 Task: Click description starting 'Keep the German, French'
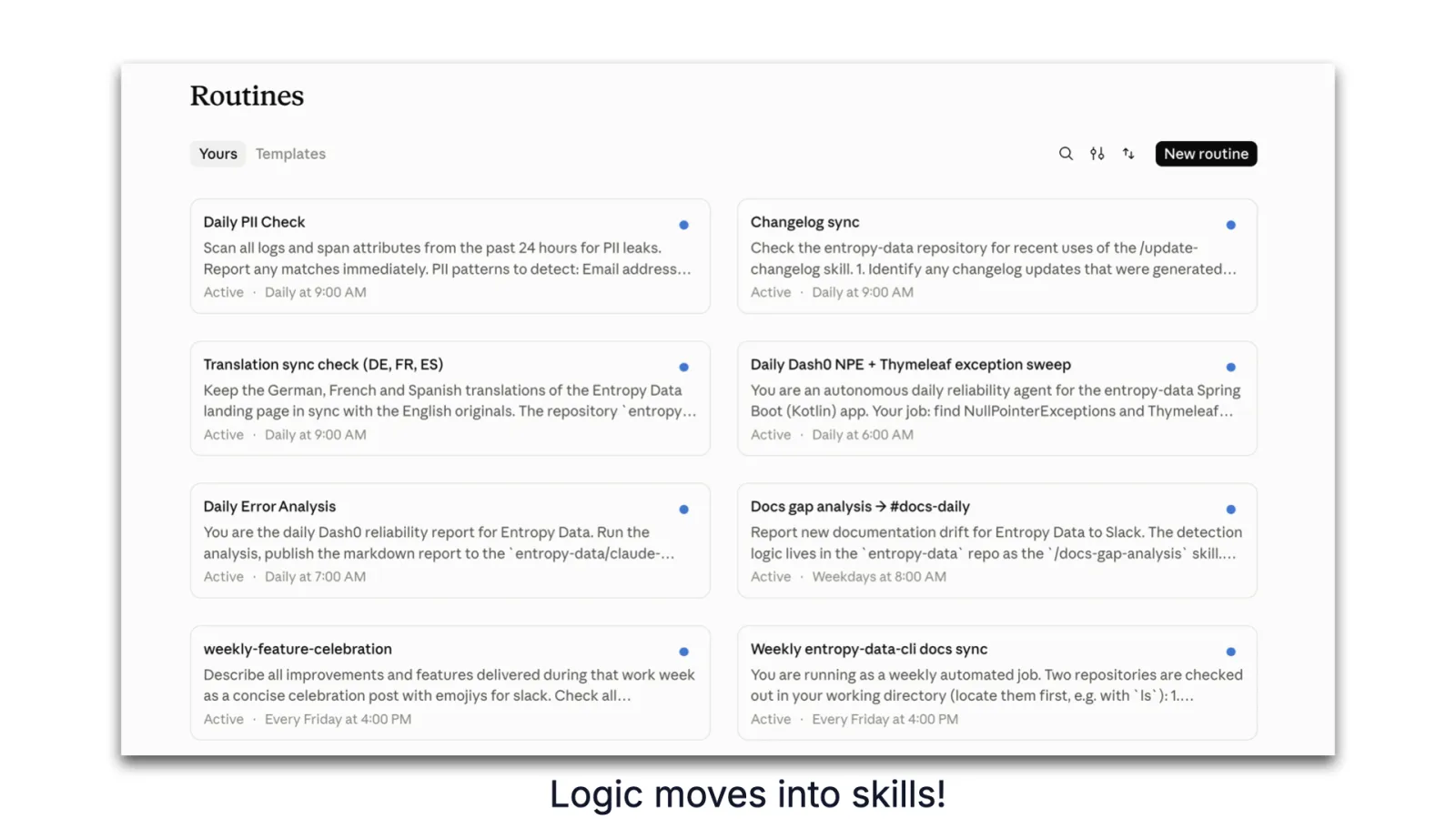[450, 400]
